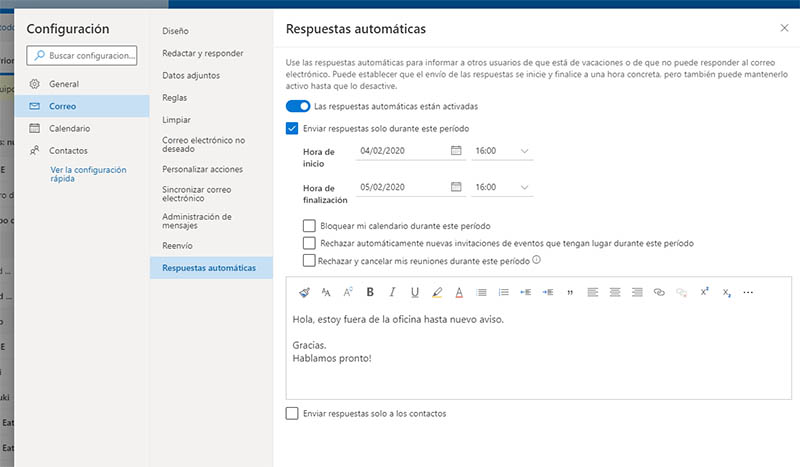Screen dimensions: 800x467
Task: Select the format painter icon
Action: [304, 292]
